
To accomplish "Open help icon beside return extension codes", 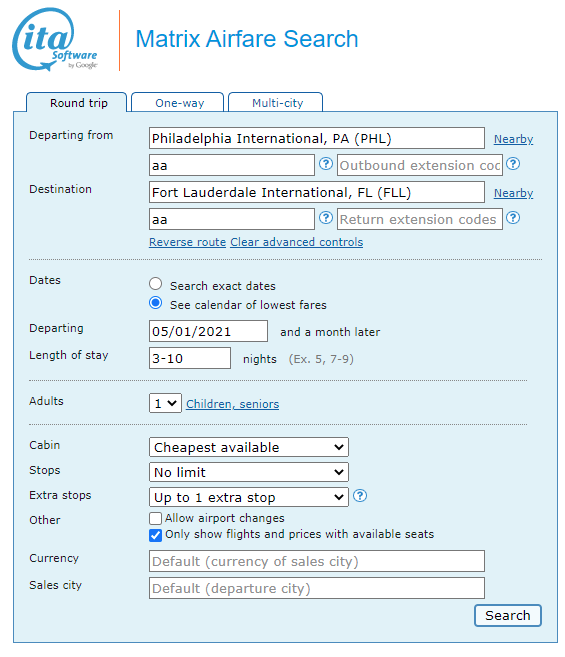I will tap(513, 218).
